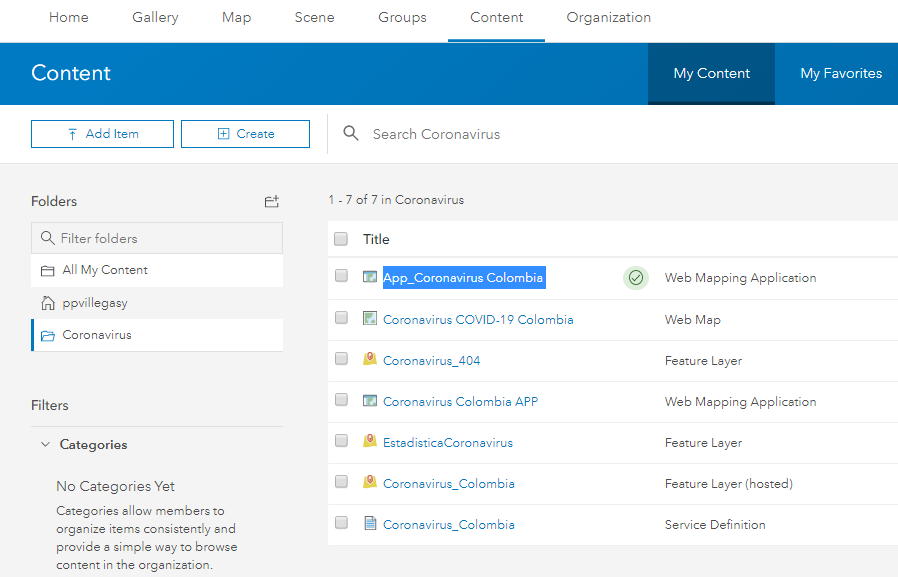
Task: Click inside the Filter folders field
Action: pyautogui.click(x=157, y=237)
